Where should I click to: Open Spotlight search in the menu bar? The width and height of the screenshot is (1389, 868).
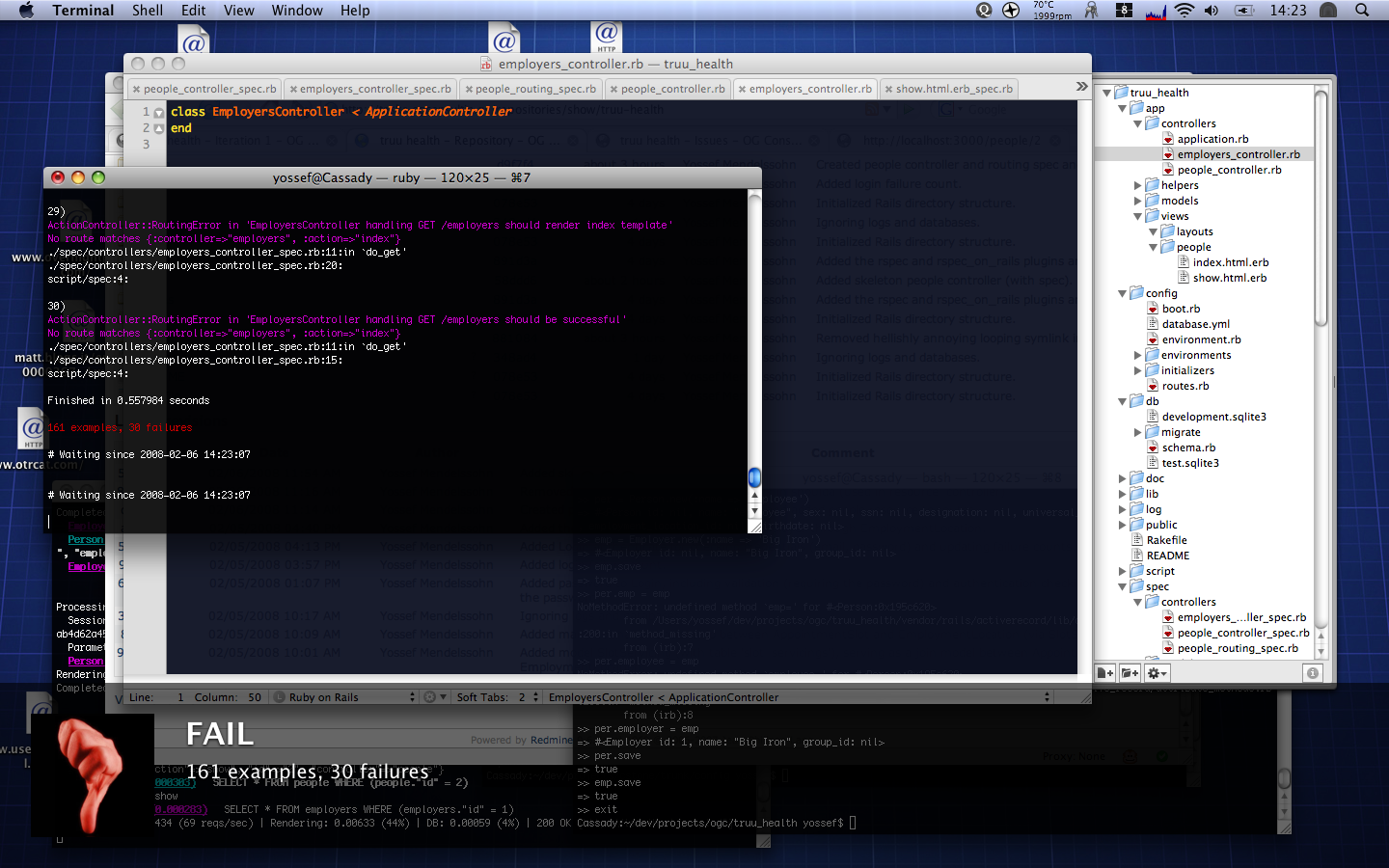point(1362,11)
